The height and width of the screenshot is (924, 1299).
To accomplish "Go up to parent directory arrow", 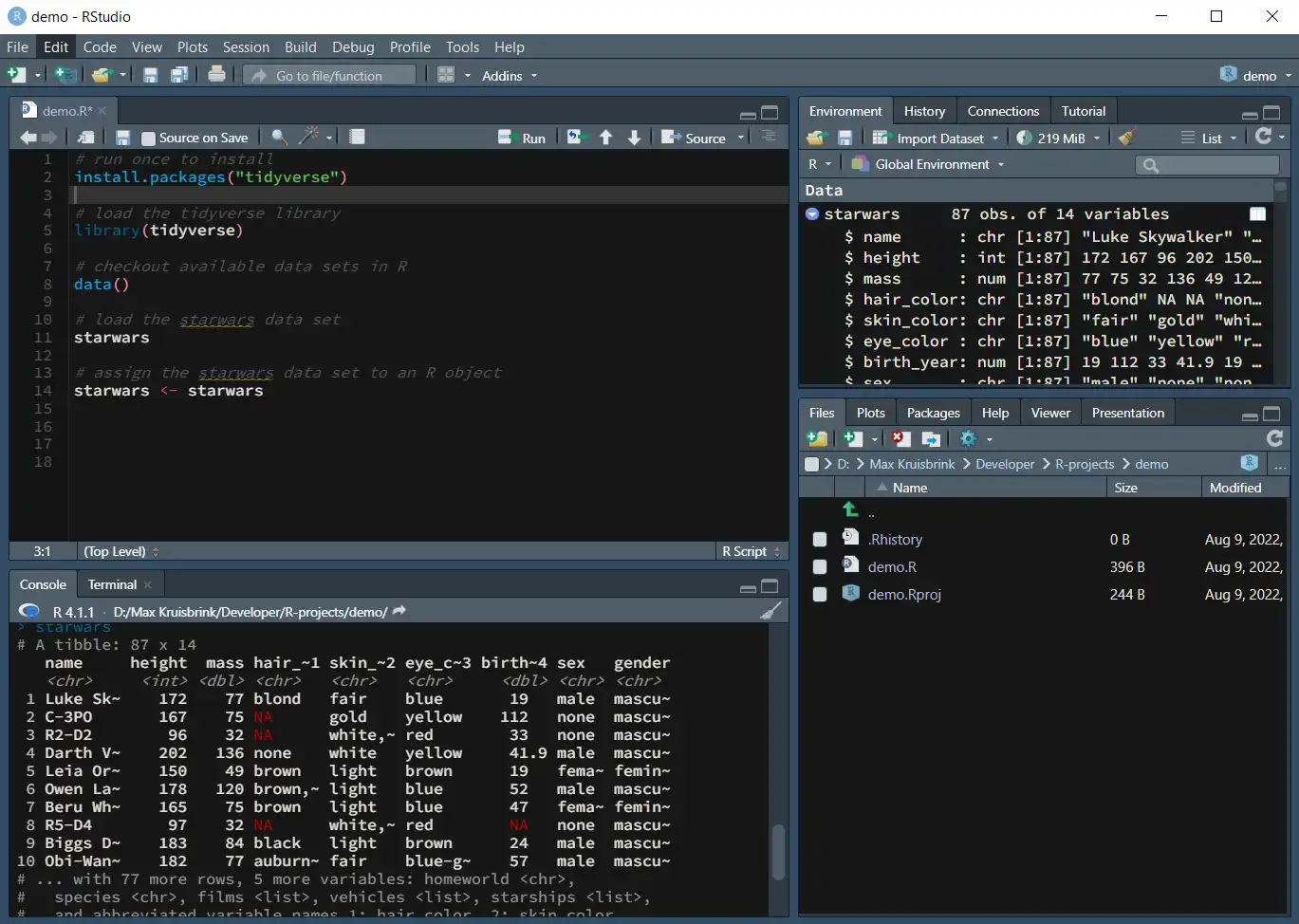I will point(850,509).
